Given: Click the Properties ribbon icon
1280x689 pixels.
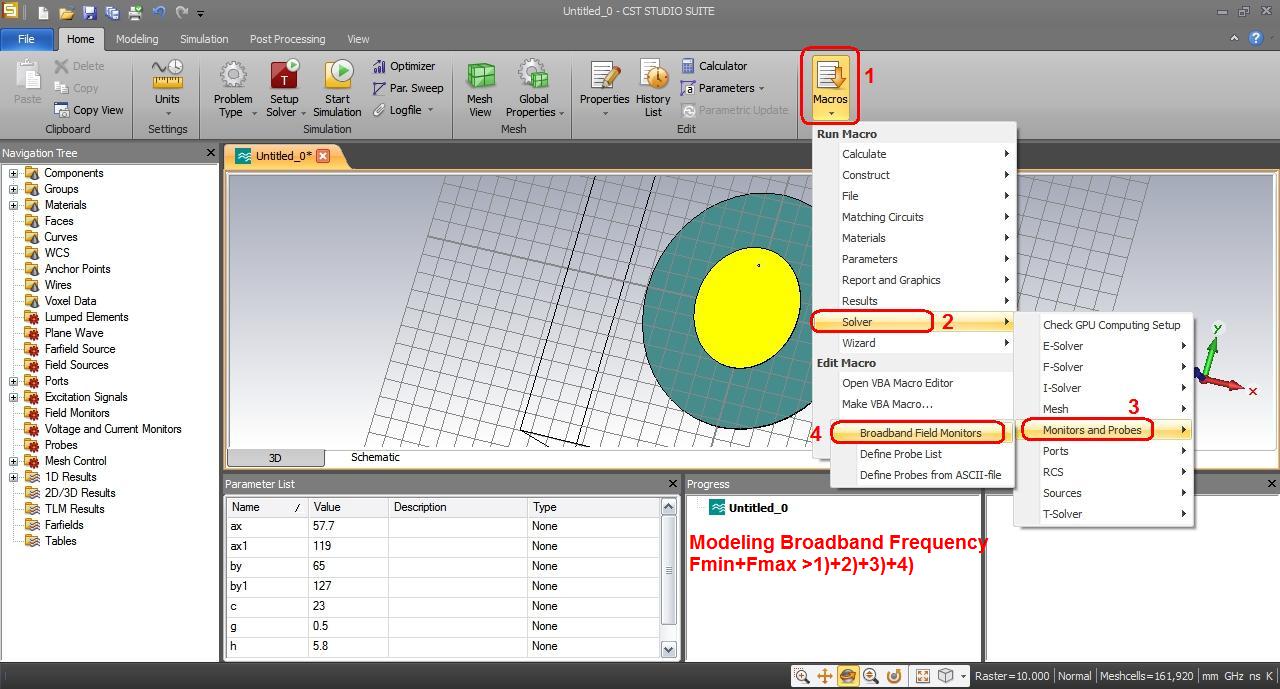Looking at the screenshot, I should coord(604,88).
